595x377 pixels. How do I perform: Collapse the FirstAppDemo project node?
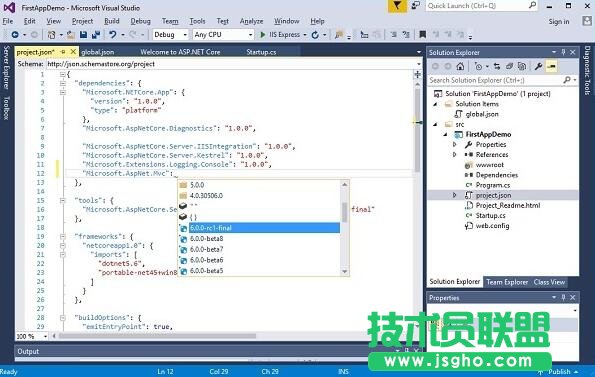point(445,134)
